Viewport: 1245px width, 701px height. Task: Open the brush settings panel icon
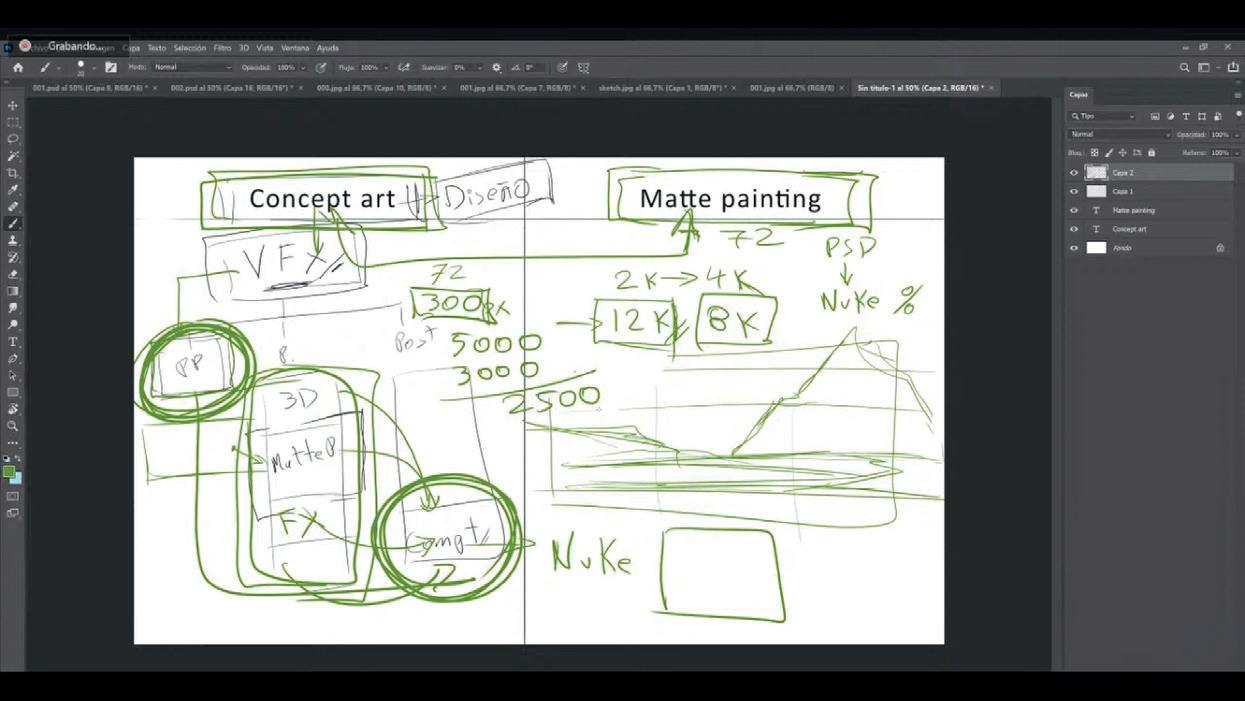pos(111,68)
